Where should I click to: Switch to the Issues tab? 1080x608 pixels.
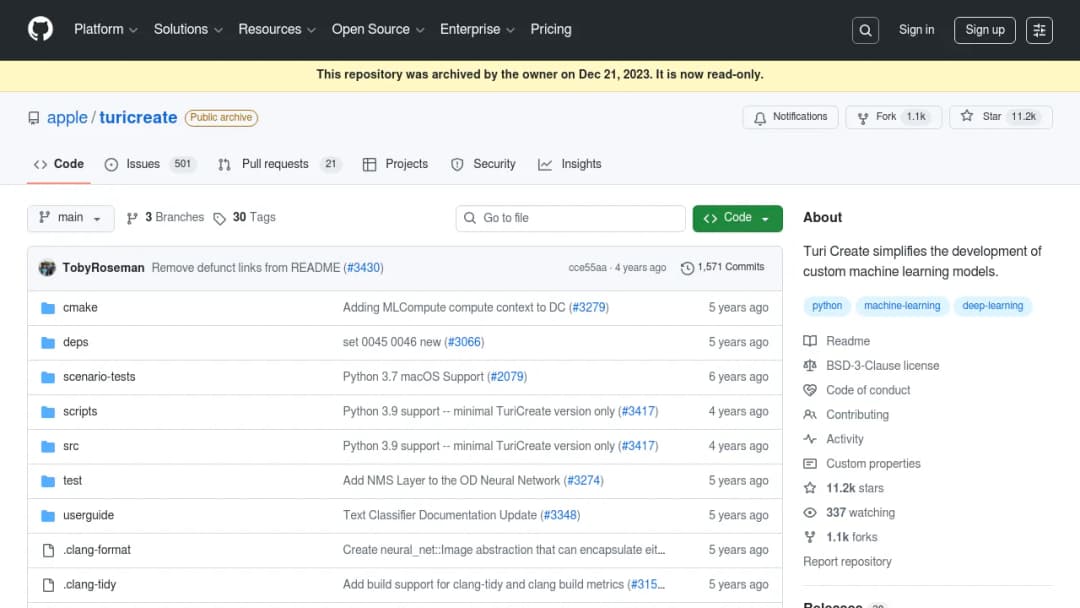point(150,165)
